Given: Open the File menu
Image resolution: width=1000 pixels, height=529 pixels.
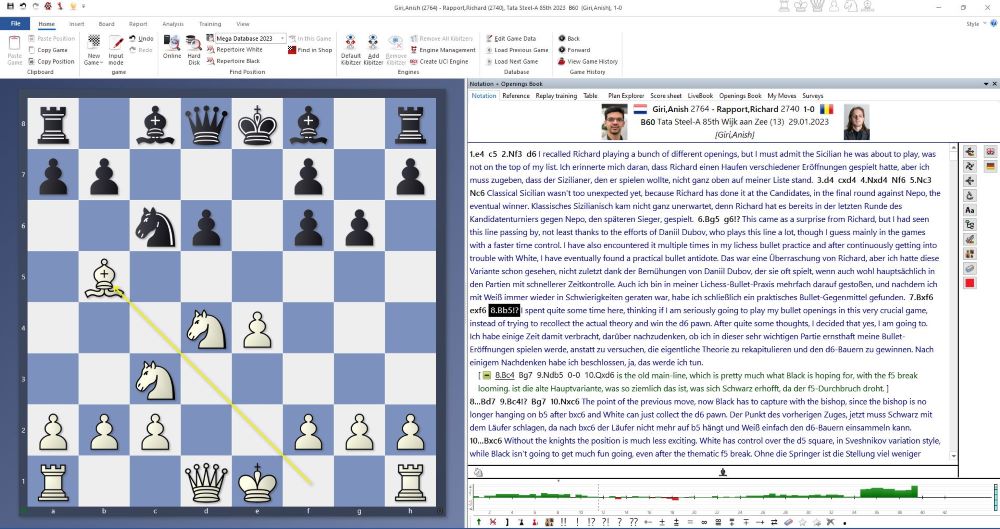Looking at the screenshot, I should point(15,24).
